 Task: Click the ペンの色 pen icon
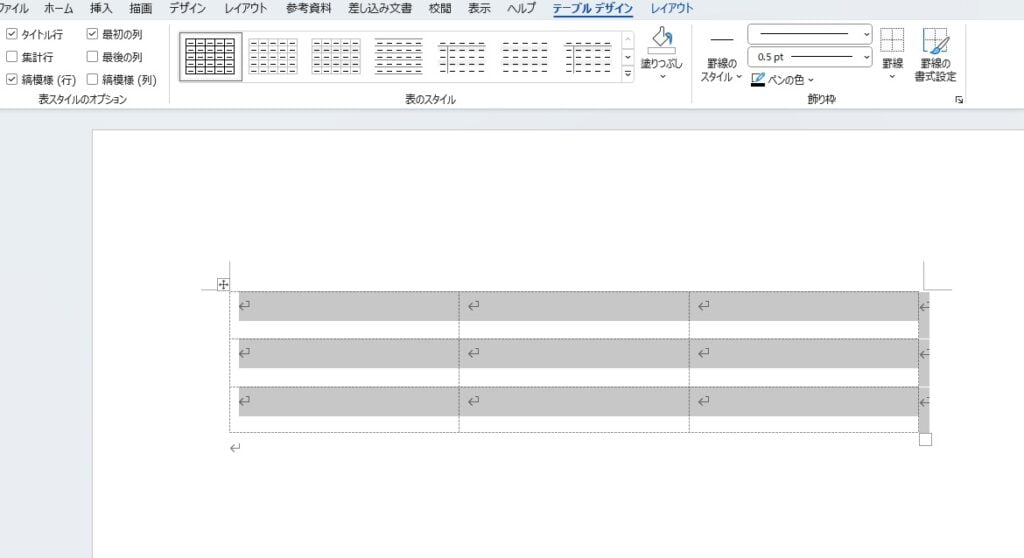758,80
